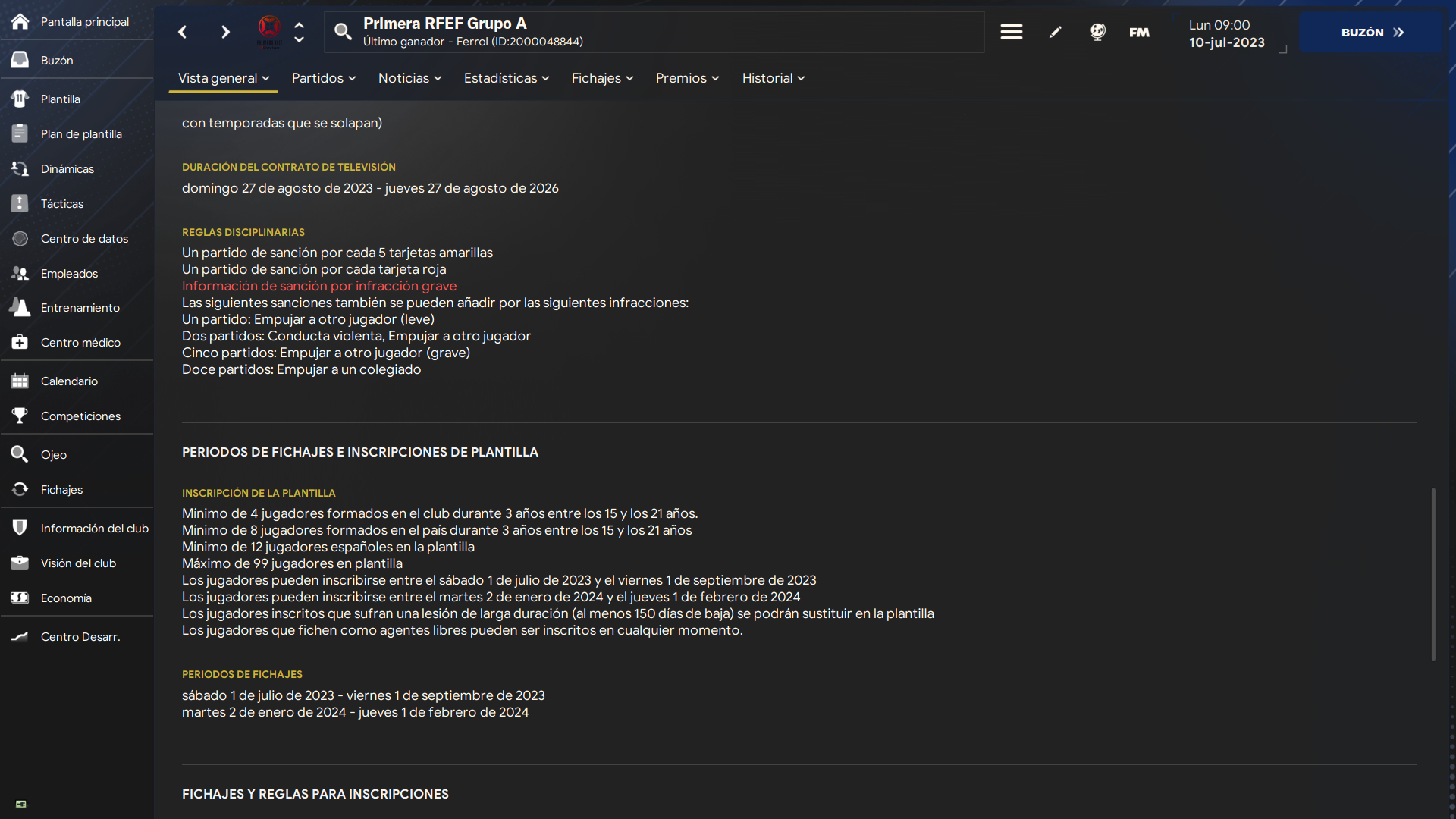This screenshot has width=1456, height=819.
Task: Go forward with the right arrow
Action: [x=225, y=32]
